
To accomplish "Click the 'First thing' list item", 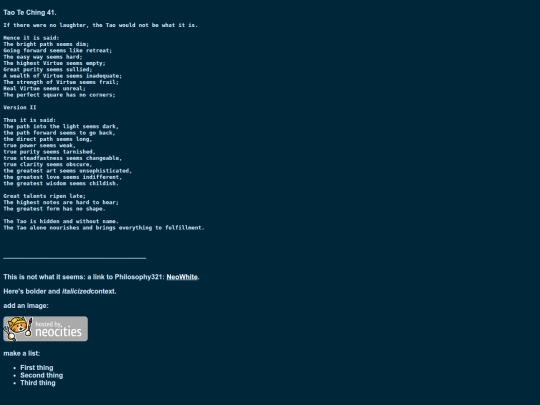I will tap(37, 368).
